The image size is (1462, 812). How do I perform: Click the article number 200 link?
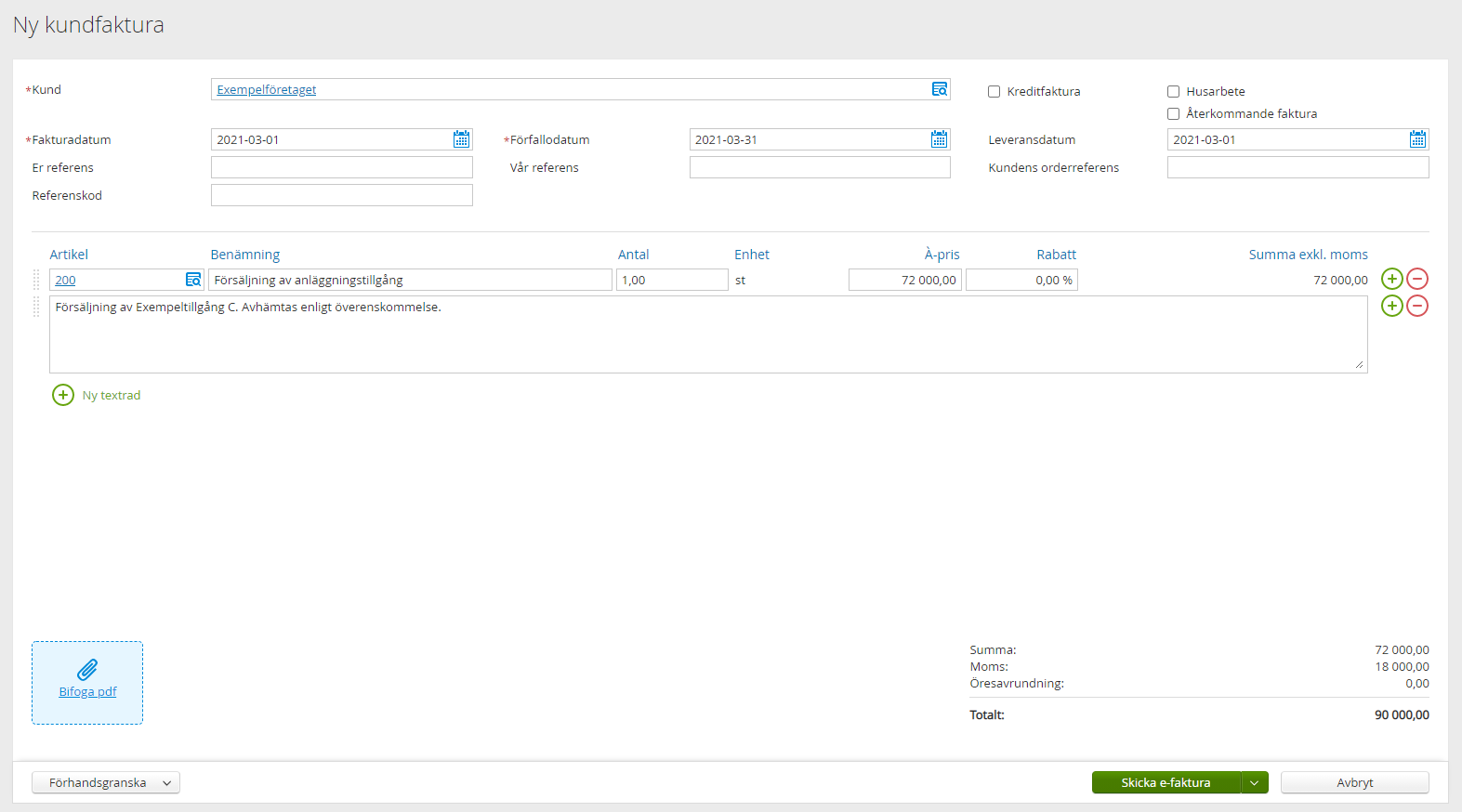pyautogui.click(x=65, y=280)
